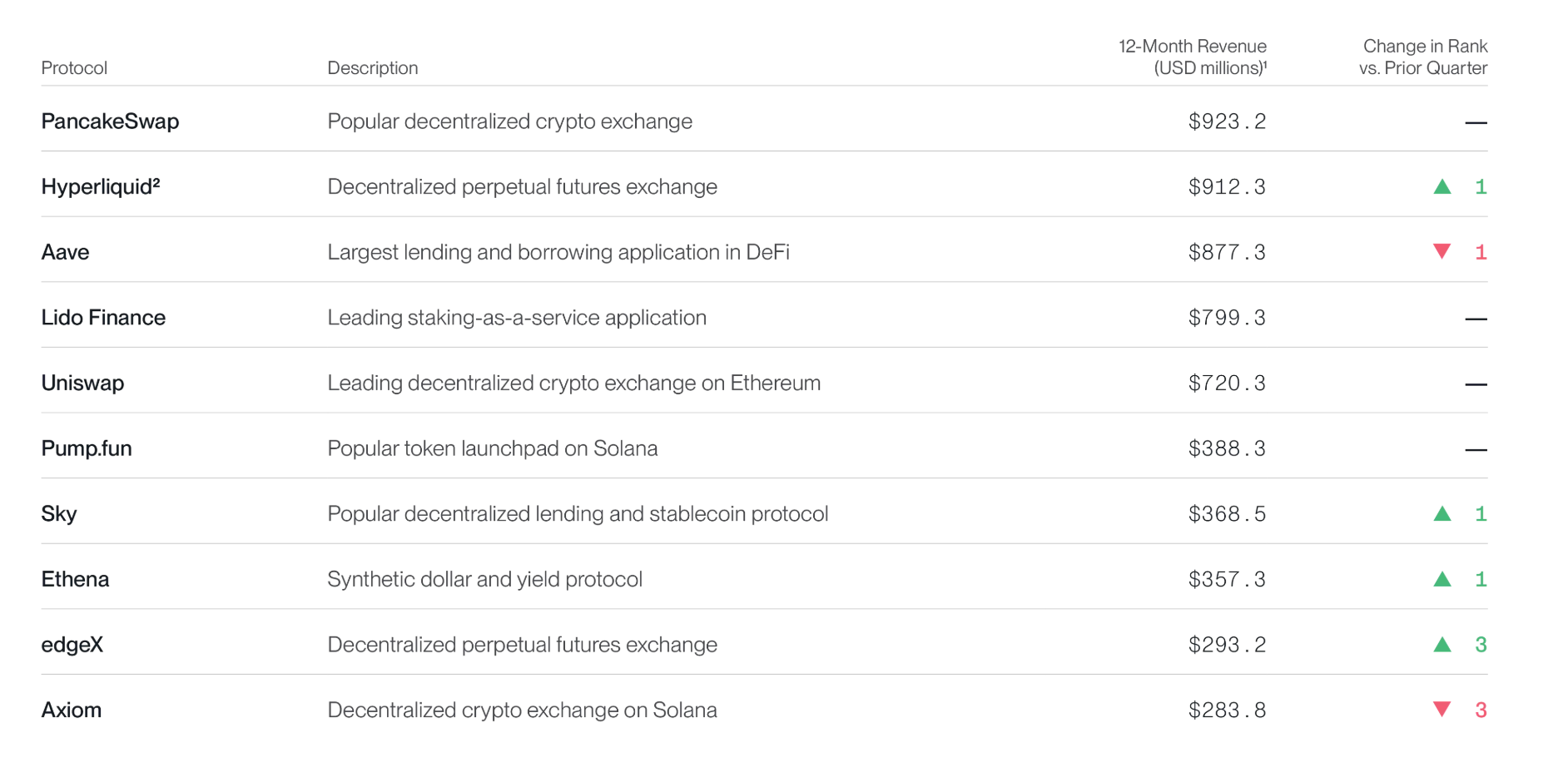
Task: Click the Pump.fun protocol name
Action: pyautogui.click(x=87, y=448)
